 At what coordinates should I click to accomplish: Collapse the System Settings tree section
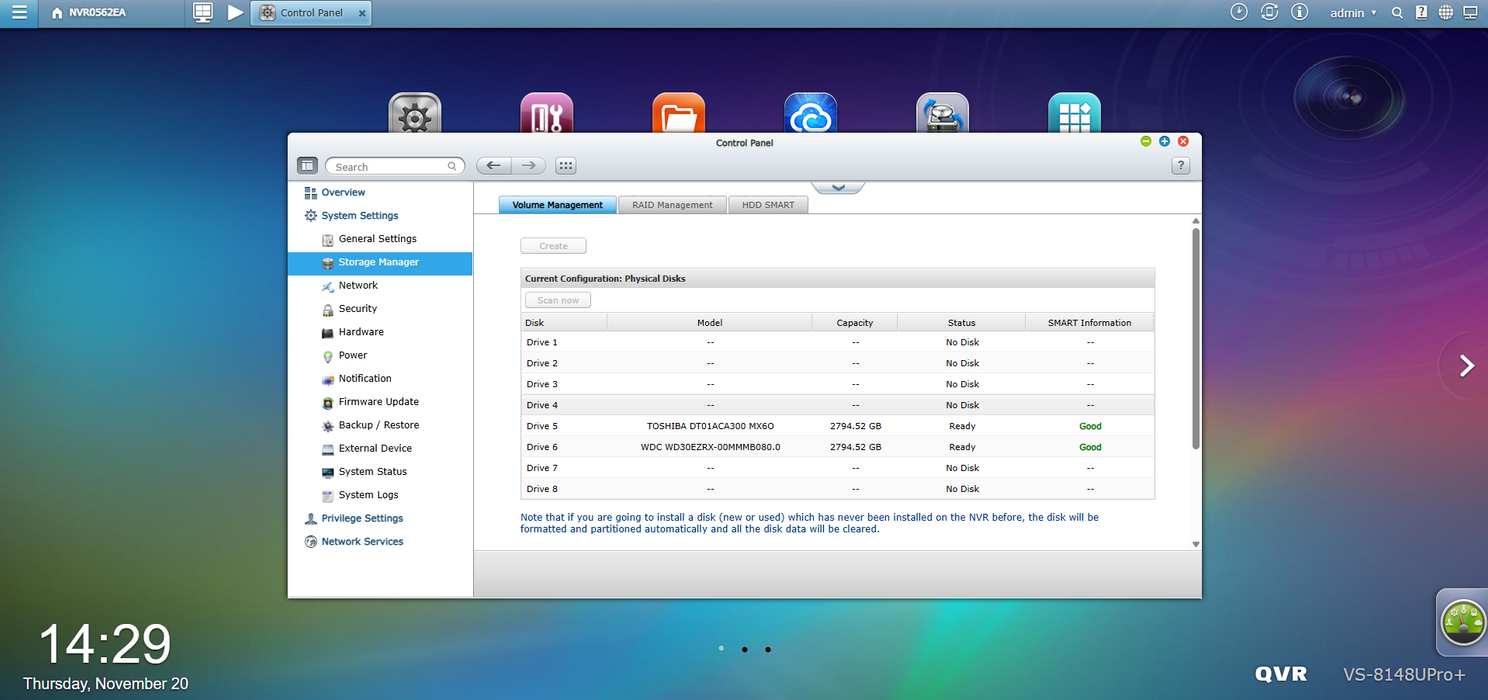coord(359,216)
